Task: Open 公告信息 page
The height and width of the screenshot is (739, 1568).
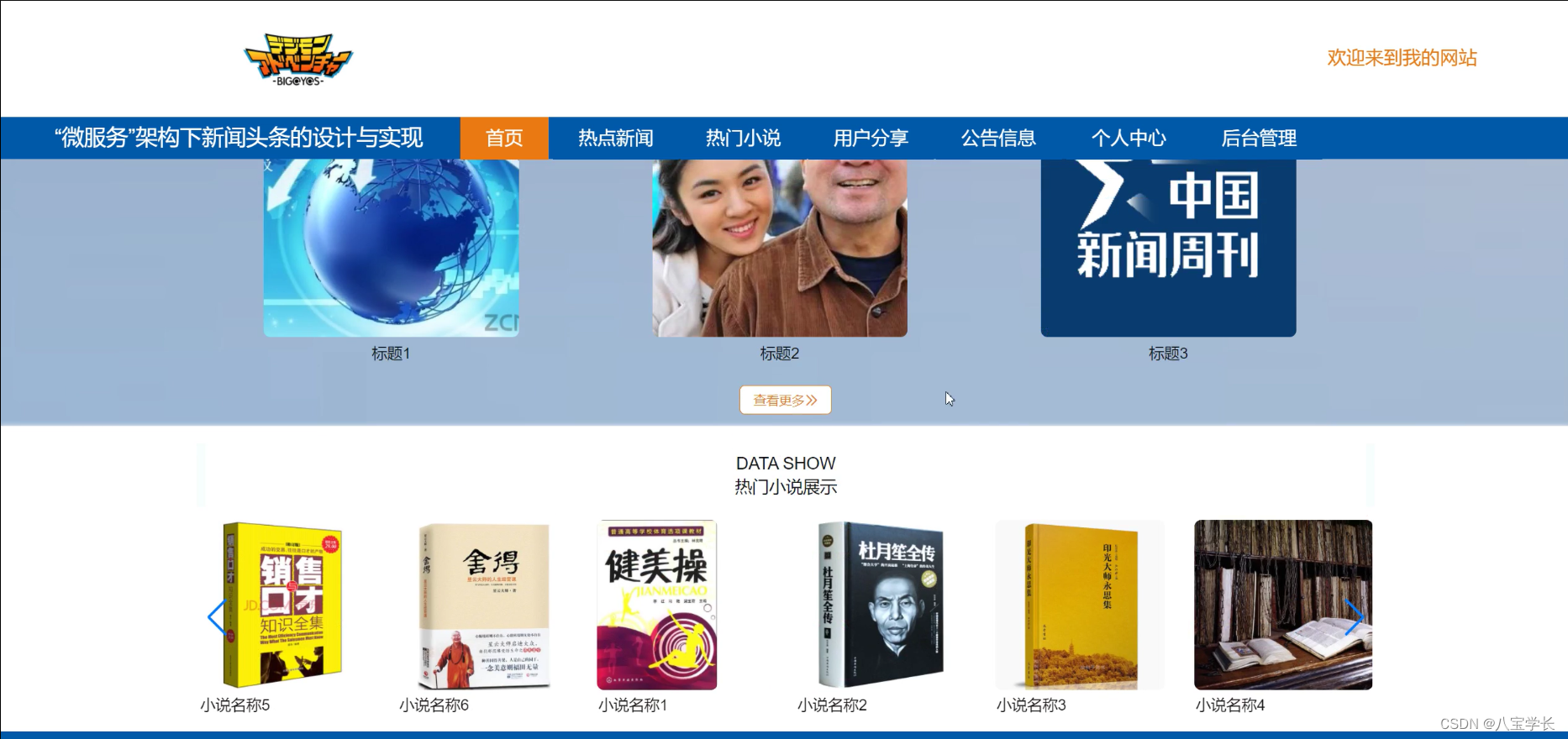Action: pos(999,138)
